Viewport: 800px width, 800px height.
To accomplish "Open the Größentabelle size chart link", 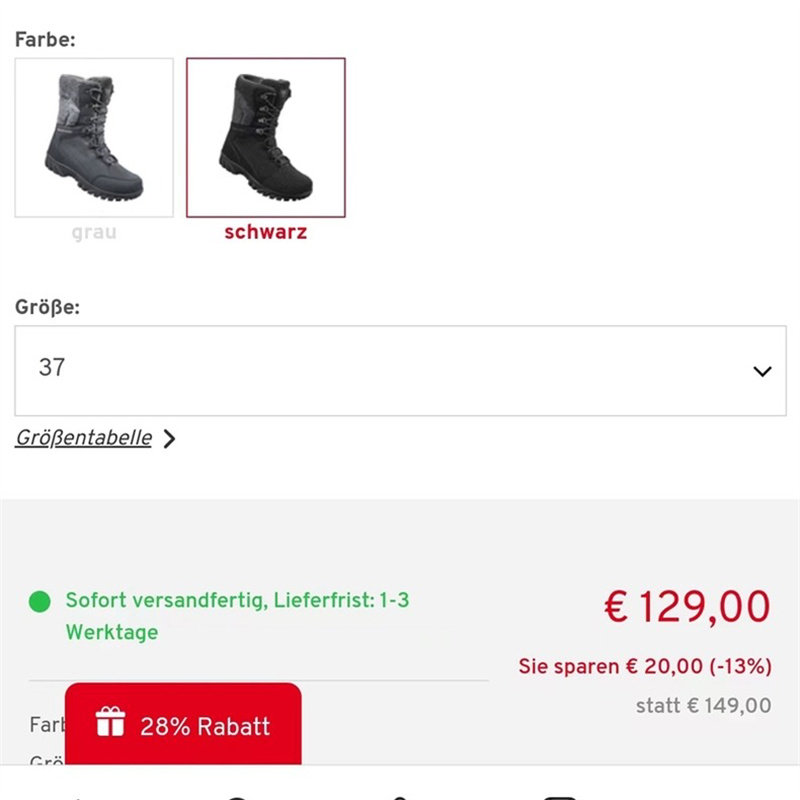I will [x=84, y=438].
